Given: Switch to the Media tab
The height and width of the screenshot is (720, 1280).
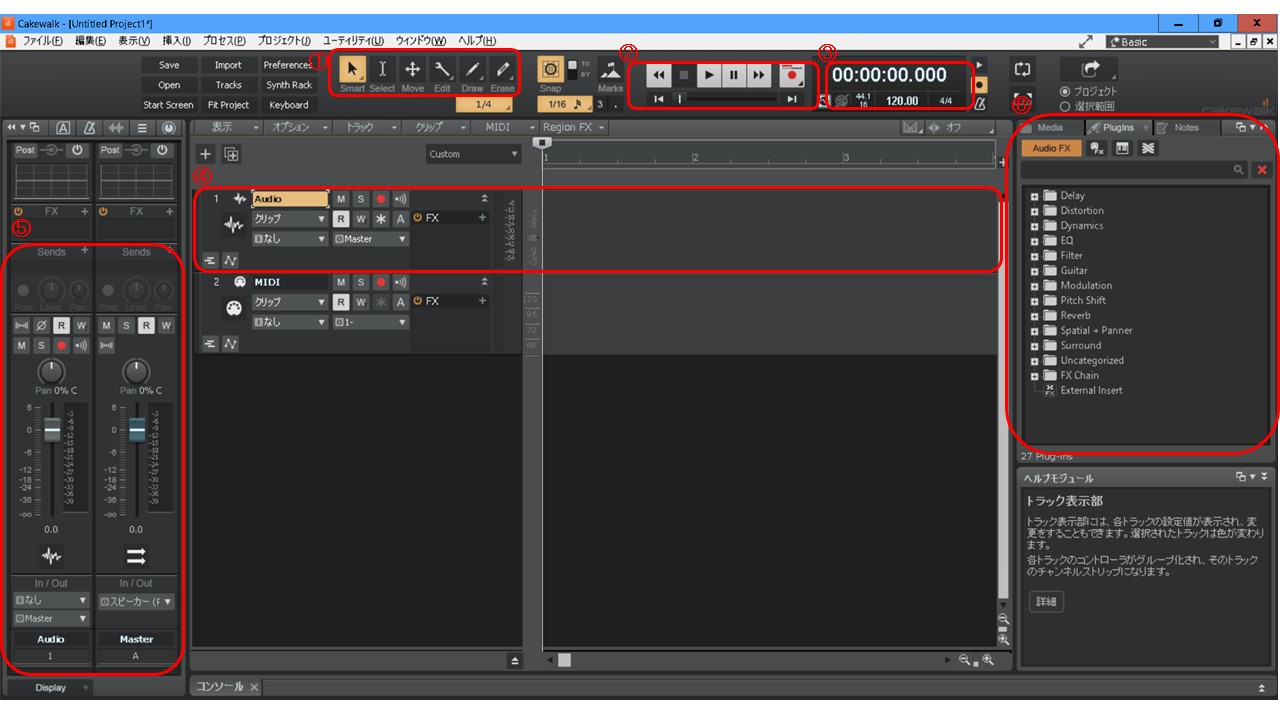Looking at the screenshot, I should point(1050,128).
